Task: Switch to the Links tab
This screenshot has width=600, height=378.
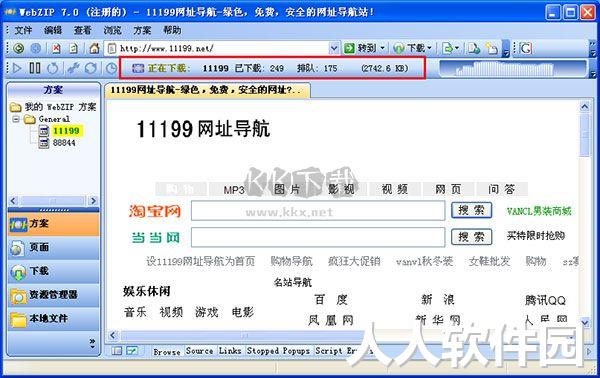Action: (x=230, y=350)
